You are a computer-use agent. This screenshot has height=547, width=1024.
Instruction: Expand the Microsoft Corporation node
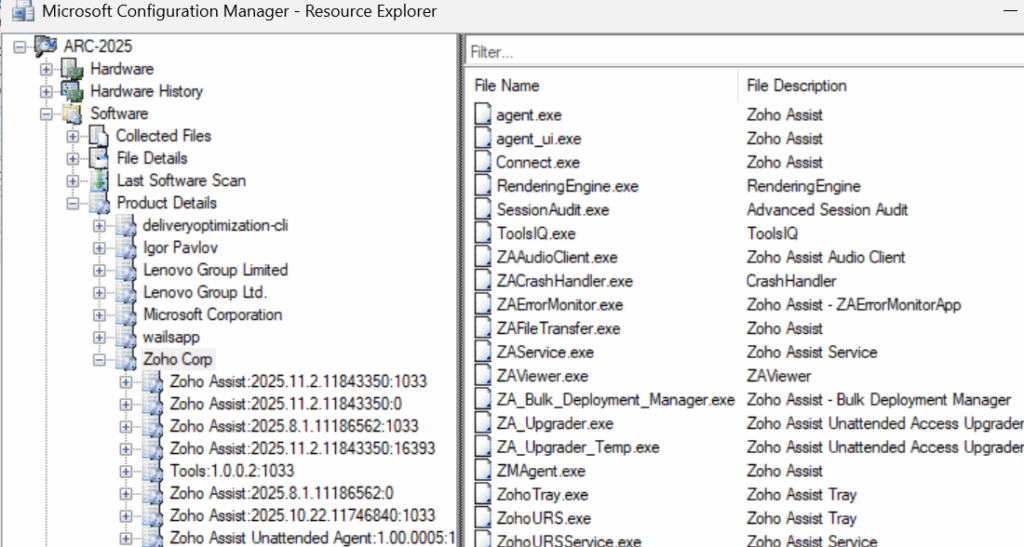pyautogui.click(x=99, y=315)
